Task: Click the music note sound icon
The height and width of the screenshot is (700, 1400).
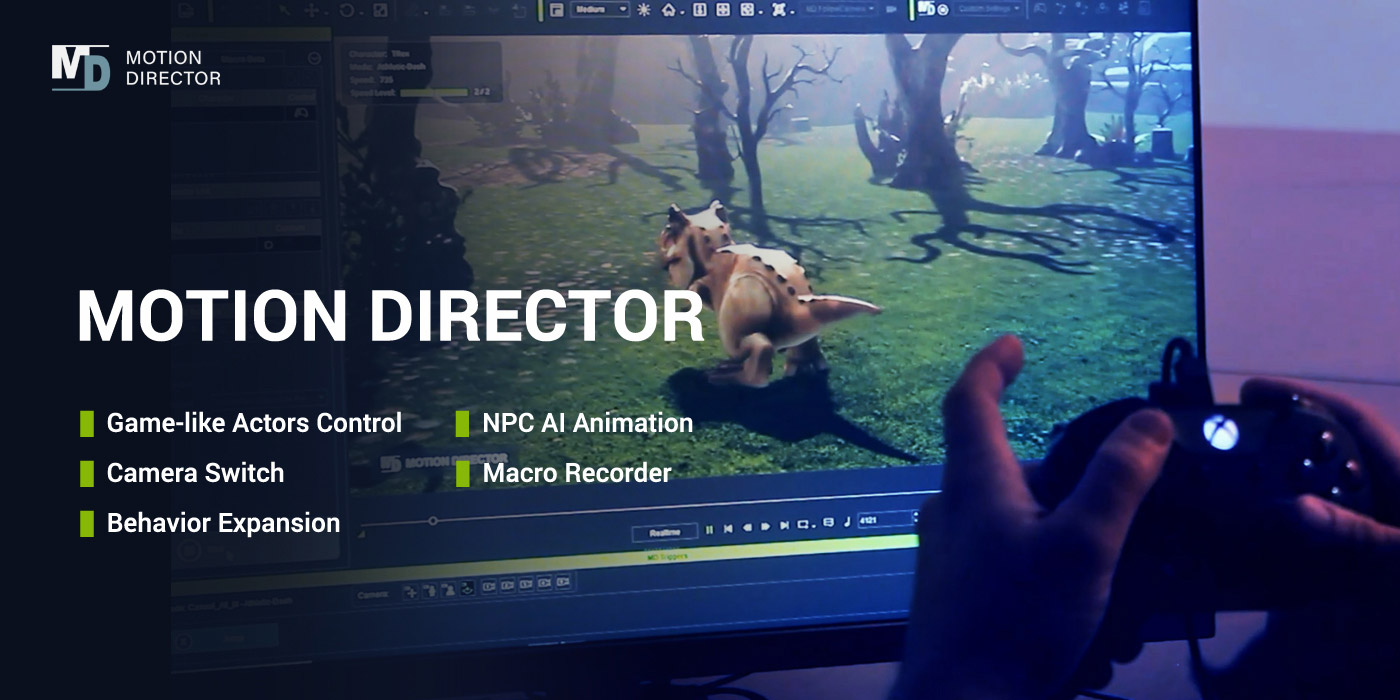Action: click(847, 521)
